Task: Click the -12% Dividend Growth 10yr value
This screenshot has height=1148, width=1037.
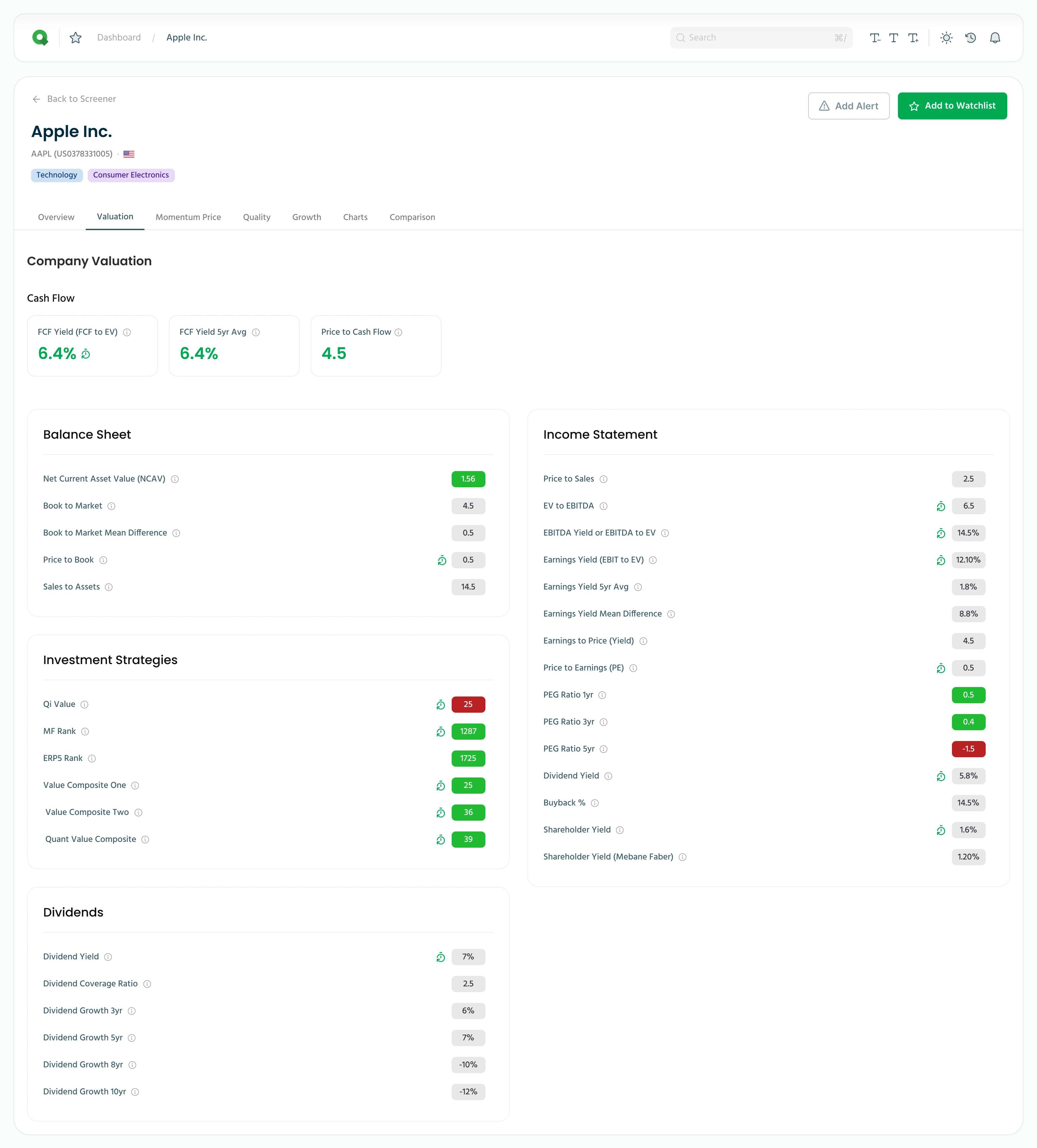Action: [468, 1092]
